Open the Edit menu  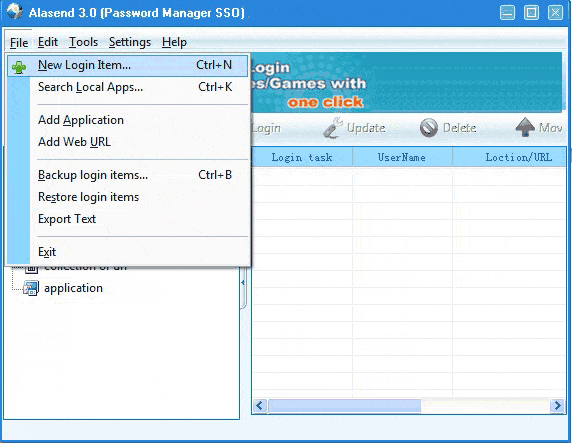pos(48,42)
